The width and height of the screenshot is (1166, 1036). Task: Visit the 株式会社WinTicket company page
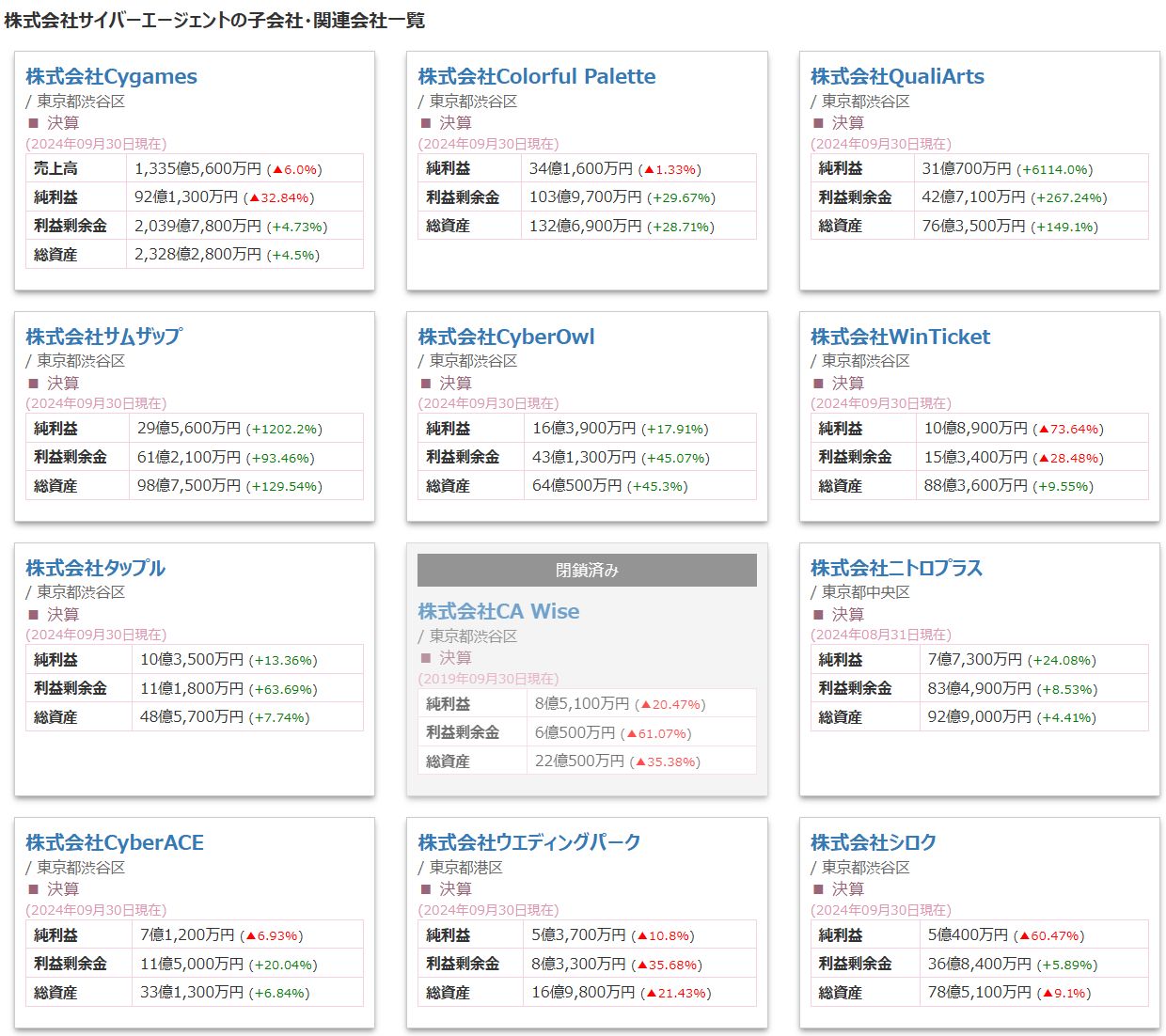coord(900,337)
